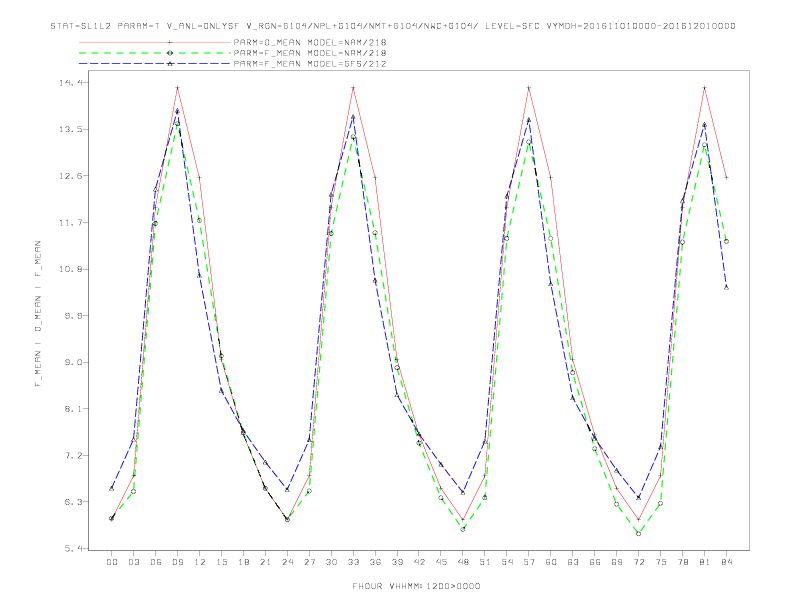Click the 36 forecast hour x-axis label

coord(375,562)
